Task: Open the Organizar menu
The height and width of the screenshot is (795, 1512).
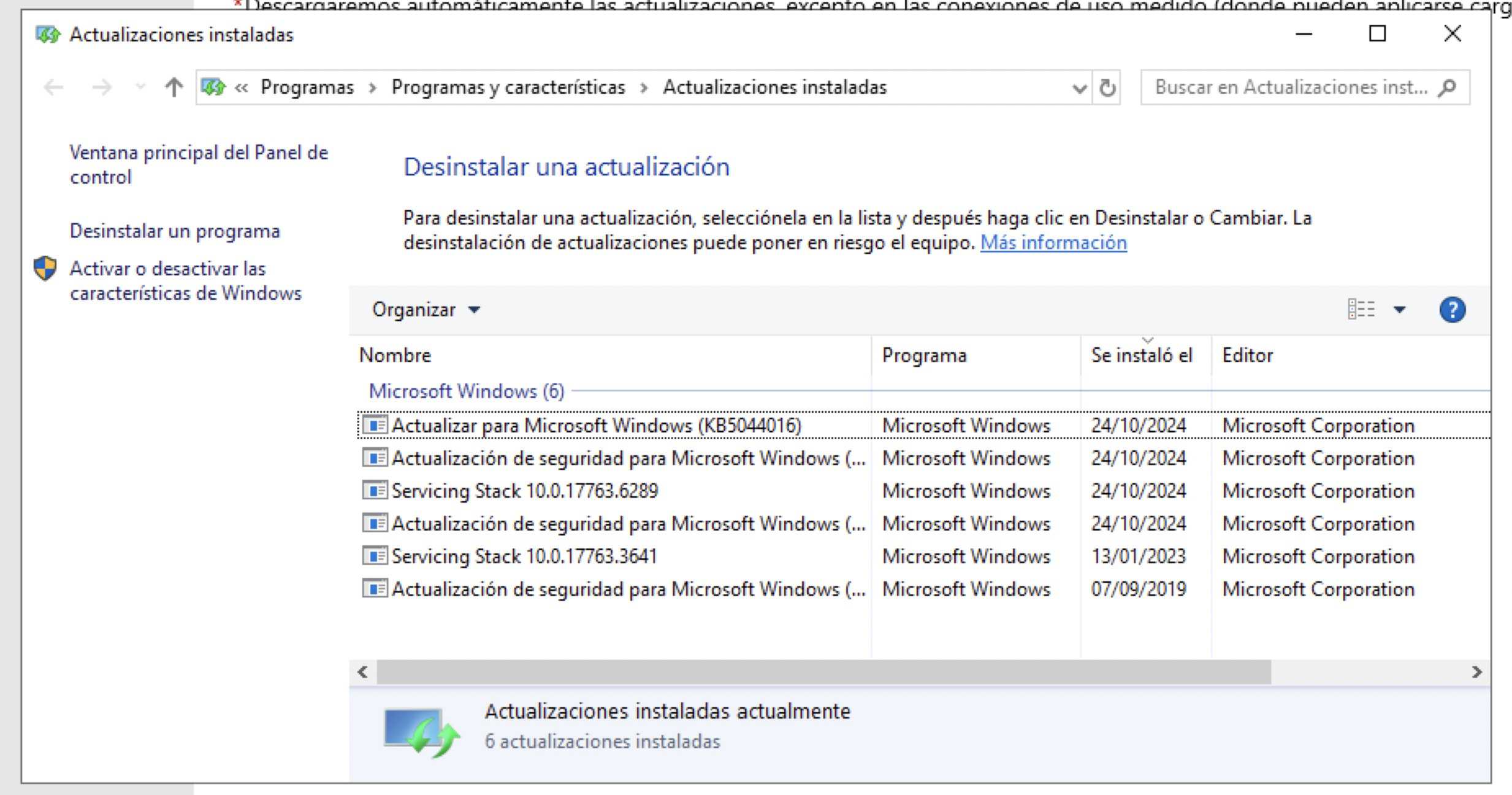Action: click(x=426, y=310)
